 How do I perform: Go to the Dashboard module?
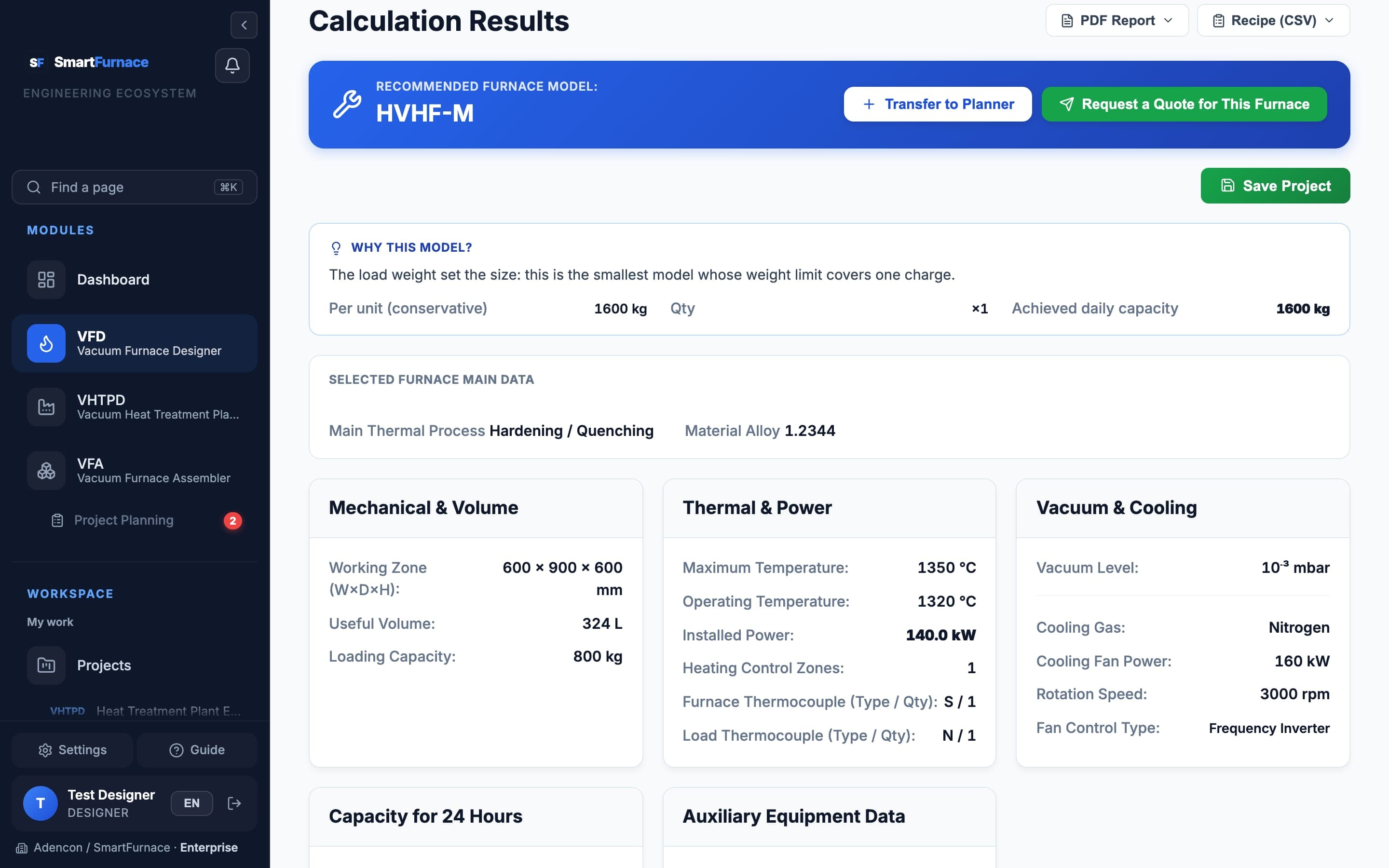134,280
